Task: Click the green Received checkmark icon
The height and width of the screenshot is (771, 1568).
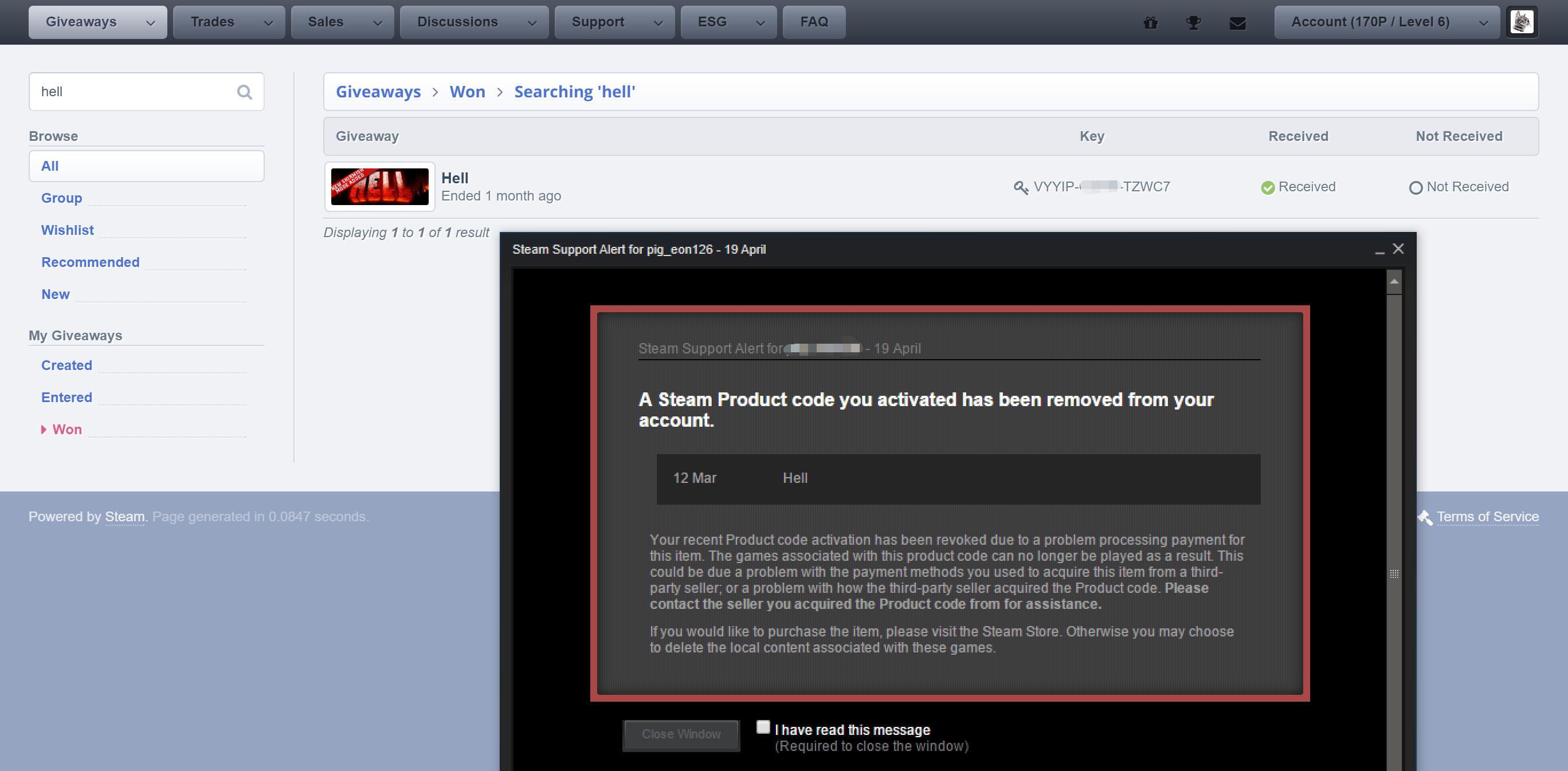Action: [1268, 188]
